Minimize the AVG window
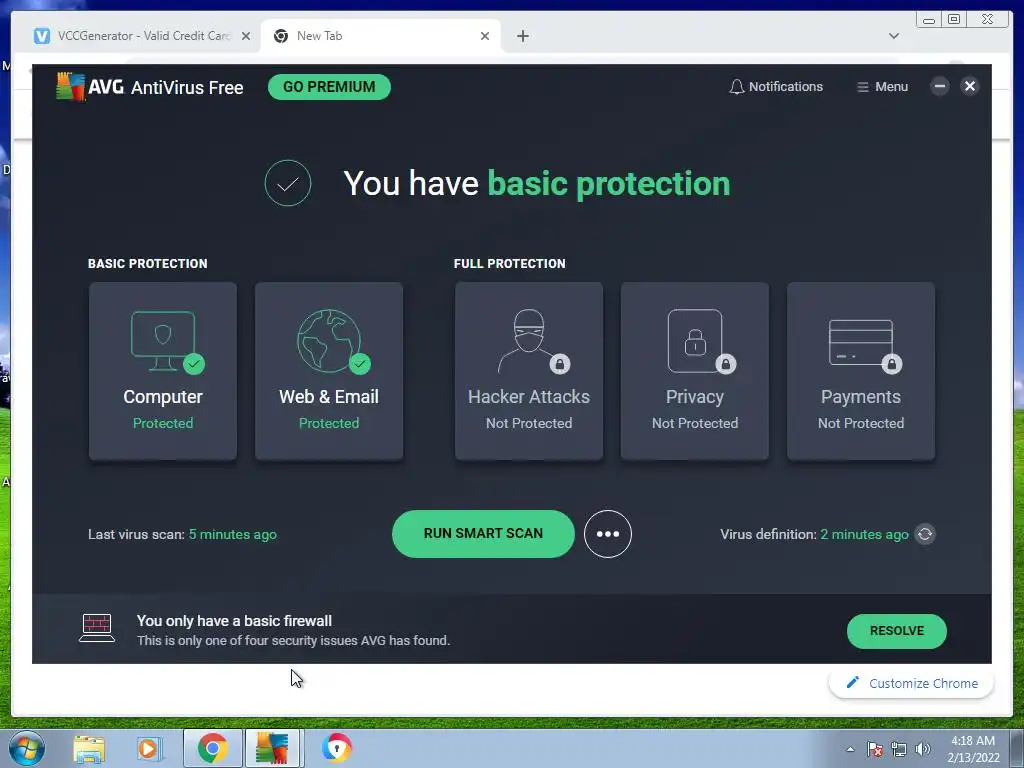Image resolution: width=1024 pixels, height=768 pixels. (940, 86)
